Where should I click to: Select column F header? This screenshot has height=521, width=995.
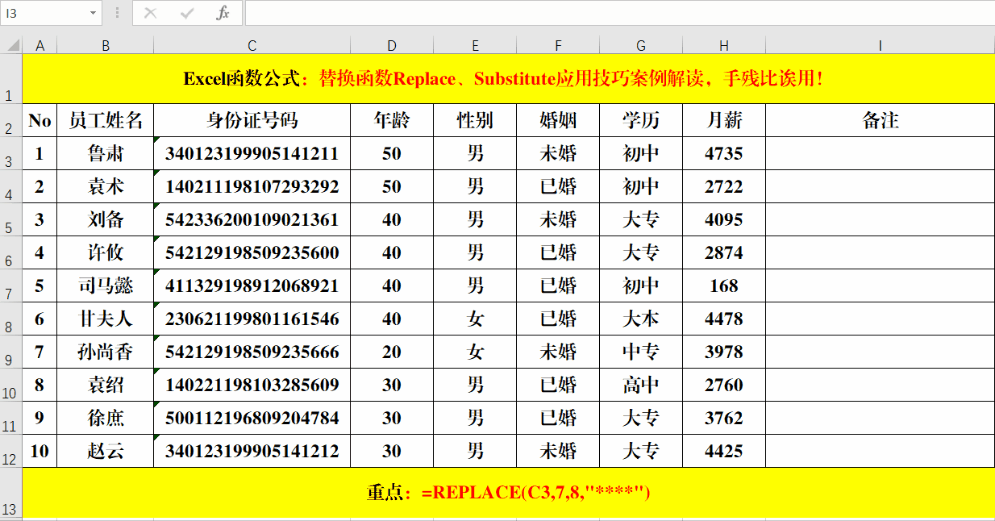[558, 45]
